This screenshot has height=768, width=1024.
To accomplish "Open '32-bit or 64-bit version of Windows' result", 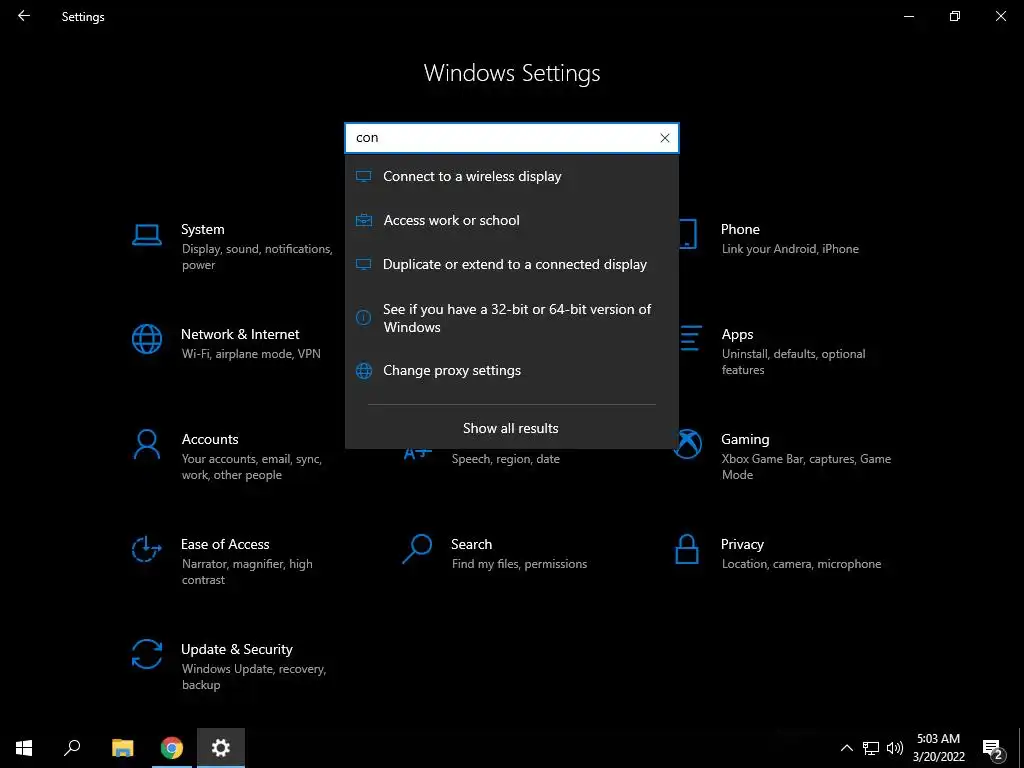I will pyautogui.click(x=511, y=318).
